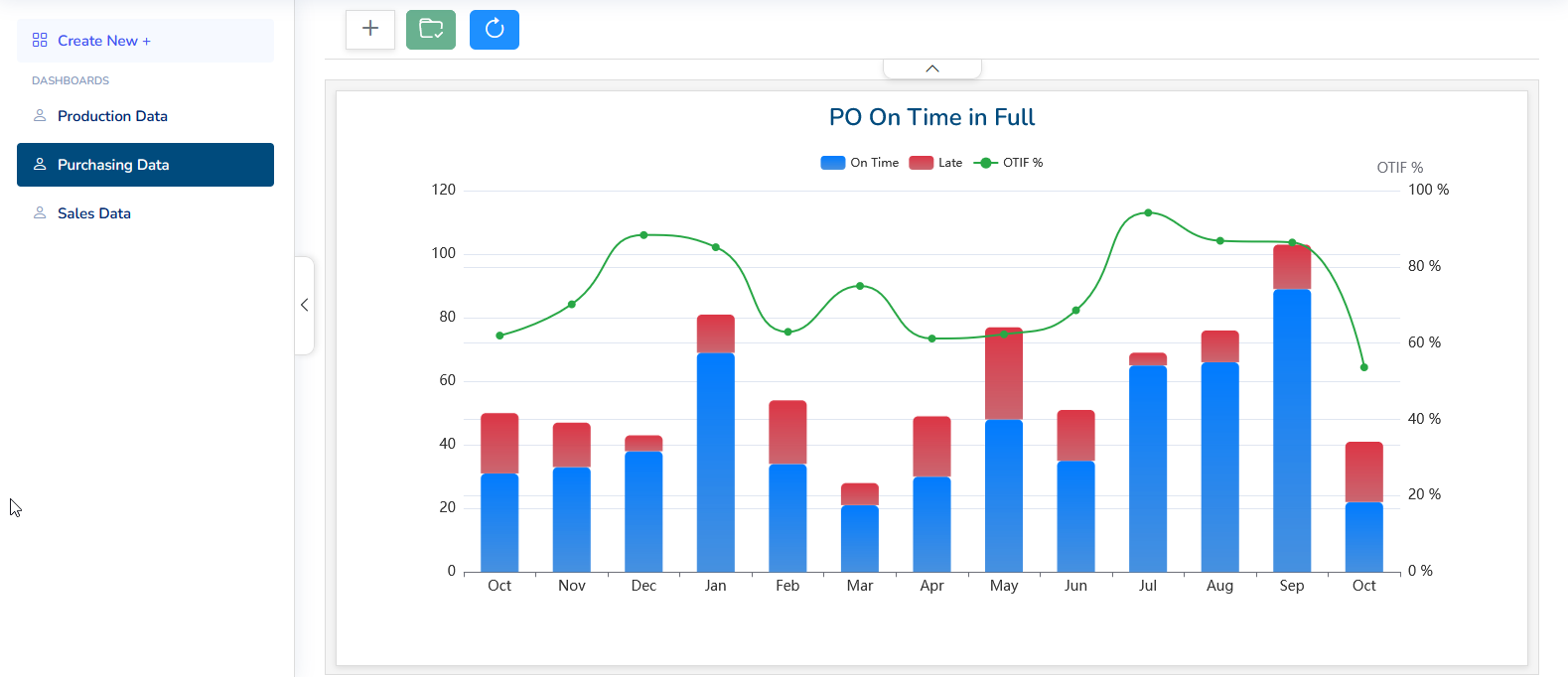Screen dimensions: 1568x677
Task: Click the PO On Time in Full title
Action: click(x=931, y=117)
